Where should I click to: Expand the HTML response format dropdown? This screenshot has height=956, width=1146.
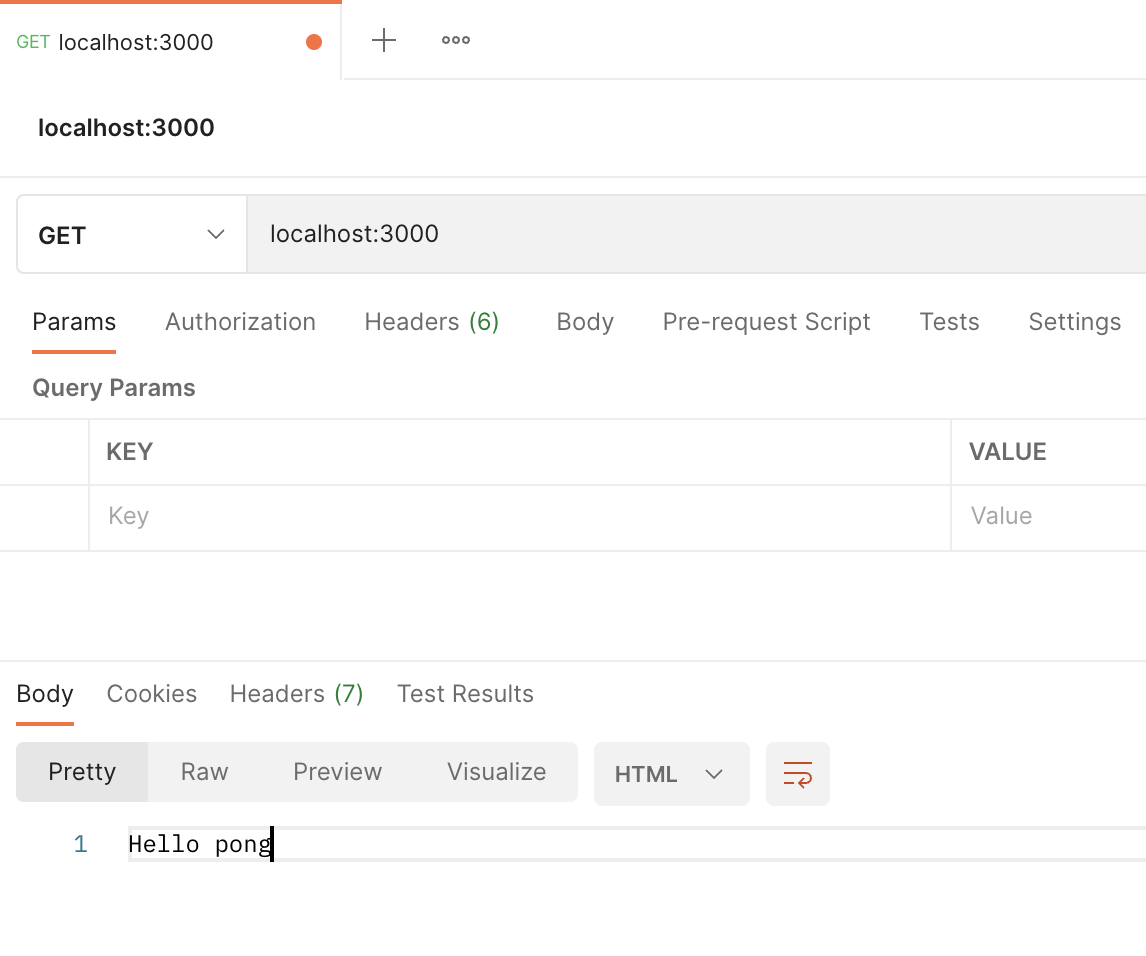[671, 774]
